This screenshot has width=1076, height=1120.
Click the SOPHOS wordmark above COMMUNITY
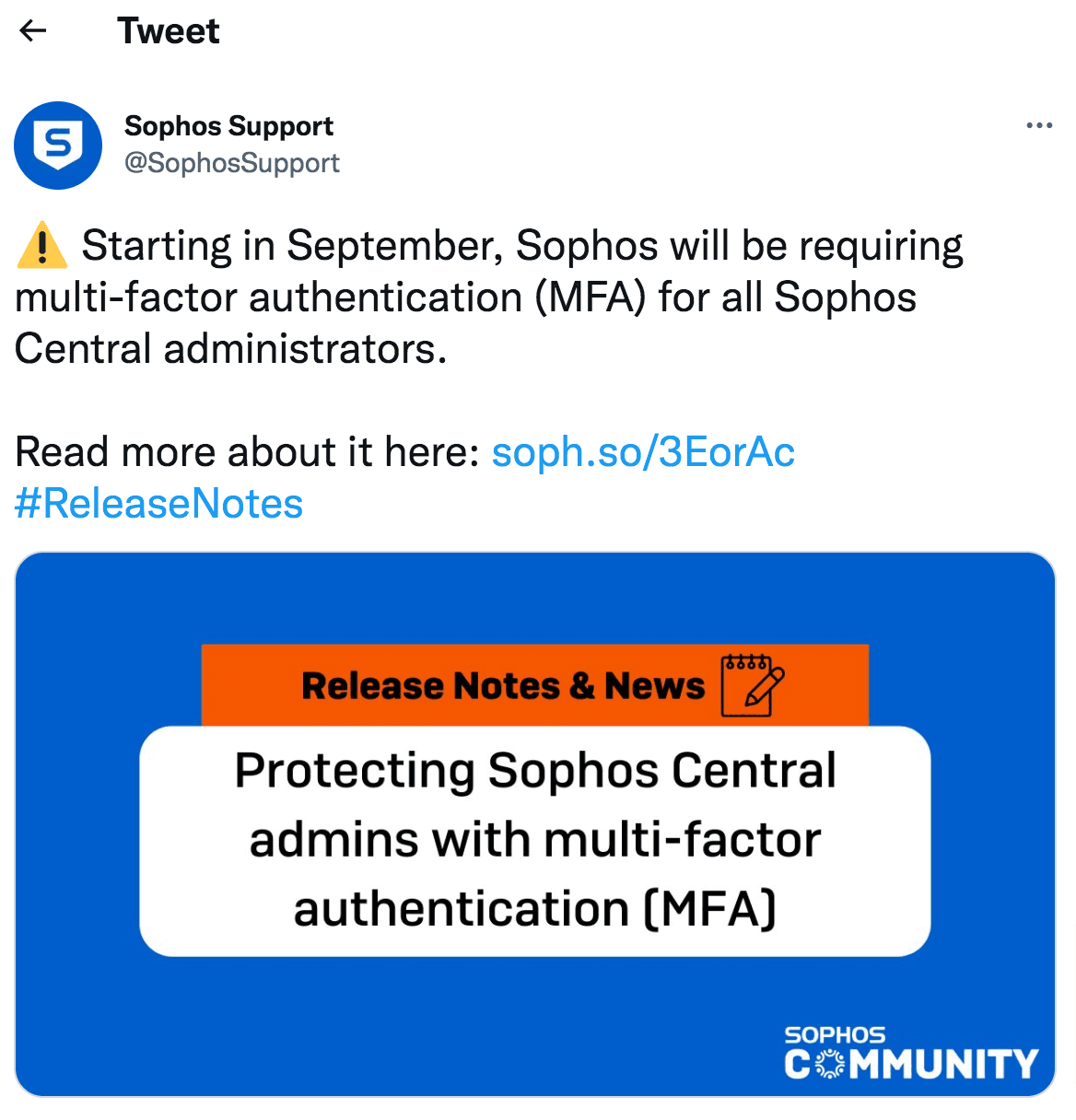(834, 1032)
